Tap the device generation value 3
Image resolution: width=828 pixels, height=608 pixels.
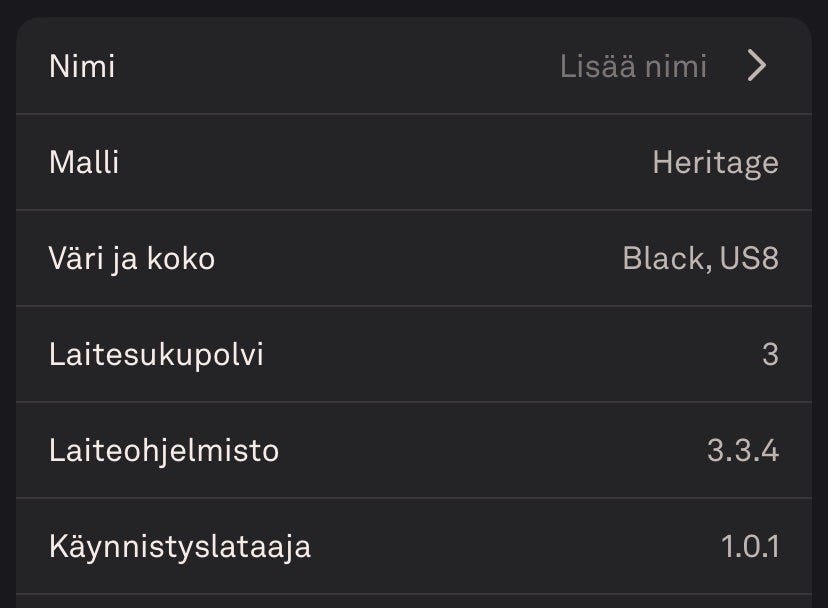769,354
